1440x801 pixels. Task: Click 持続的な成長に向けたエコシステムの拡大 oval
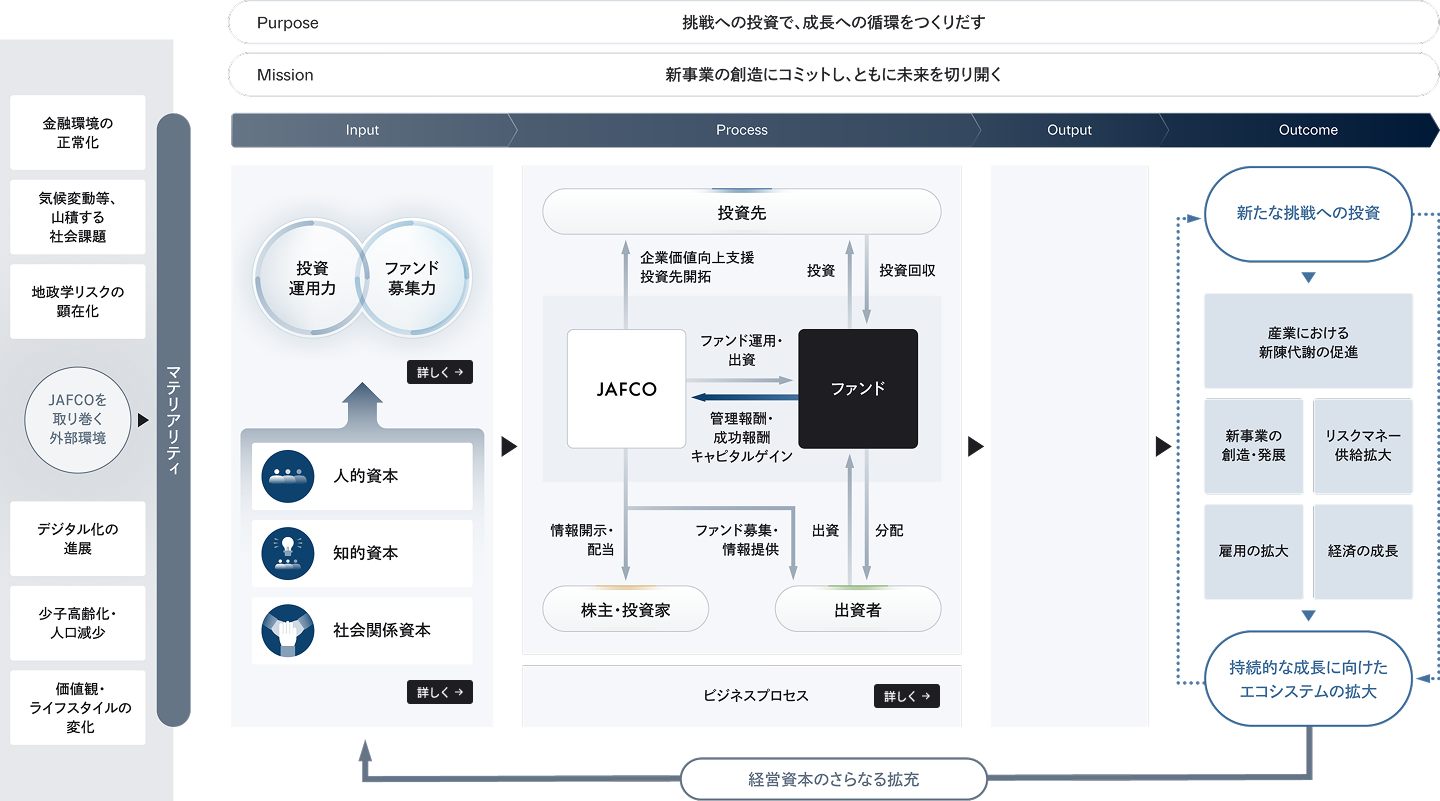(x=1308, y=678)
